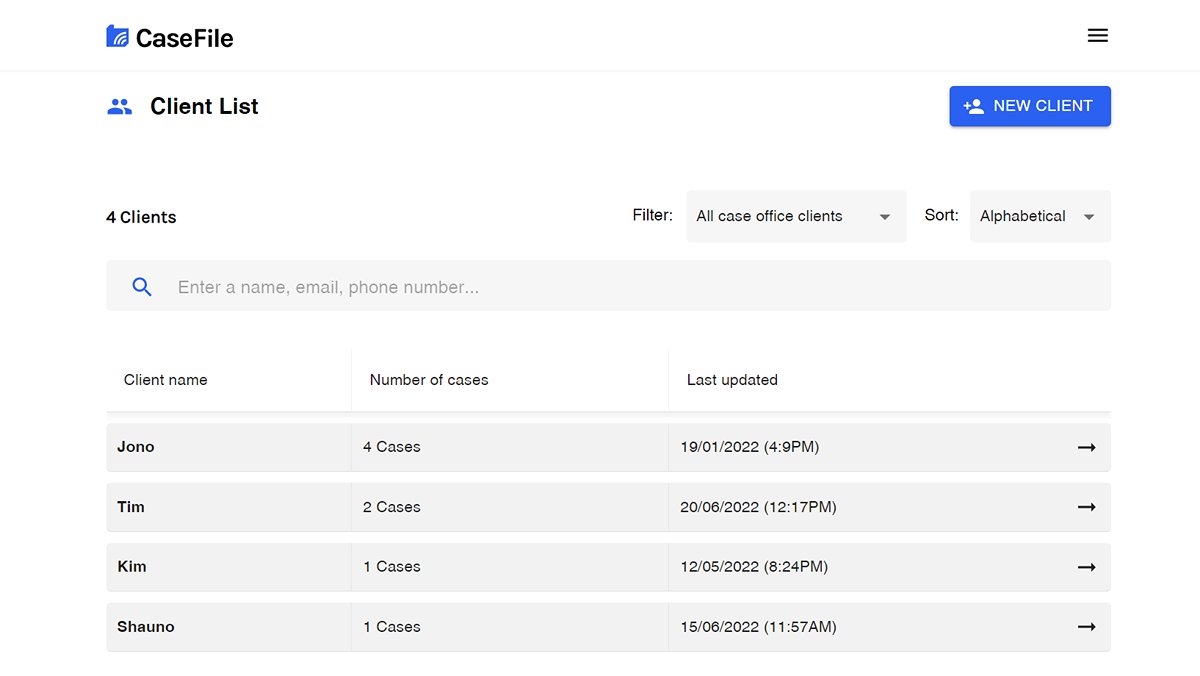Click the search magnifier icon

click(x=141, y=286)
